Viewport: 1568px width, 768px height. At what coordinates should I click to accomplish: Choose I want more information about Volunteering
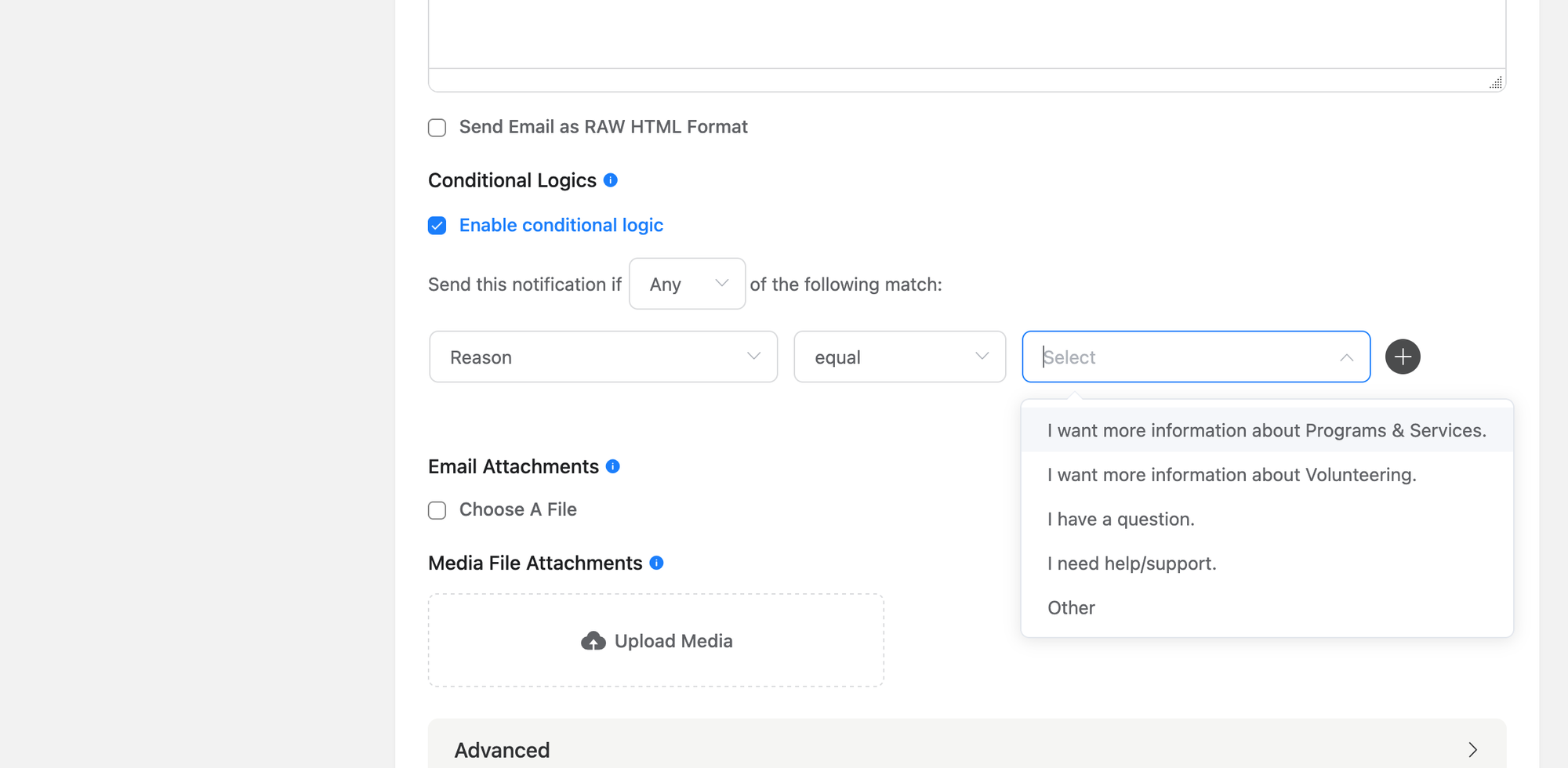pos(1232,474)
